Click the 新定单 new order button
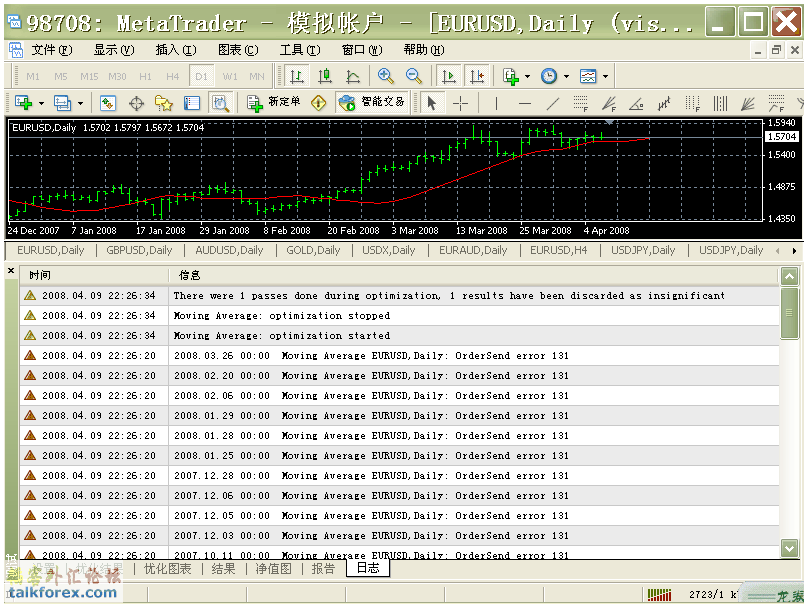808x608 pixels. [x=274, y=103]
